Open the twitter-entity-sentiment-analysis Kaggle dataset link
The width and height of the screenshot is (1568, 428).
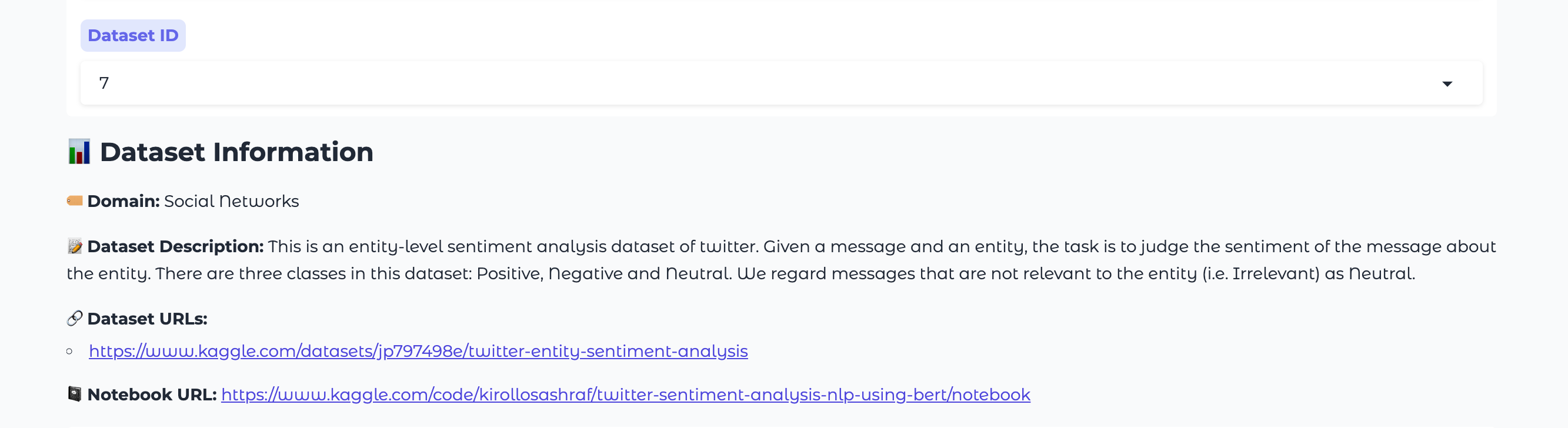pyautogui.click(x=418, y=352)
